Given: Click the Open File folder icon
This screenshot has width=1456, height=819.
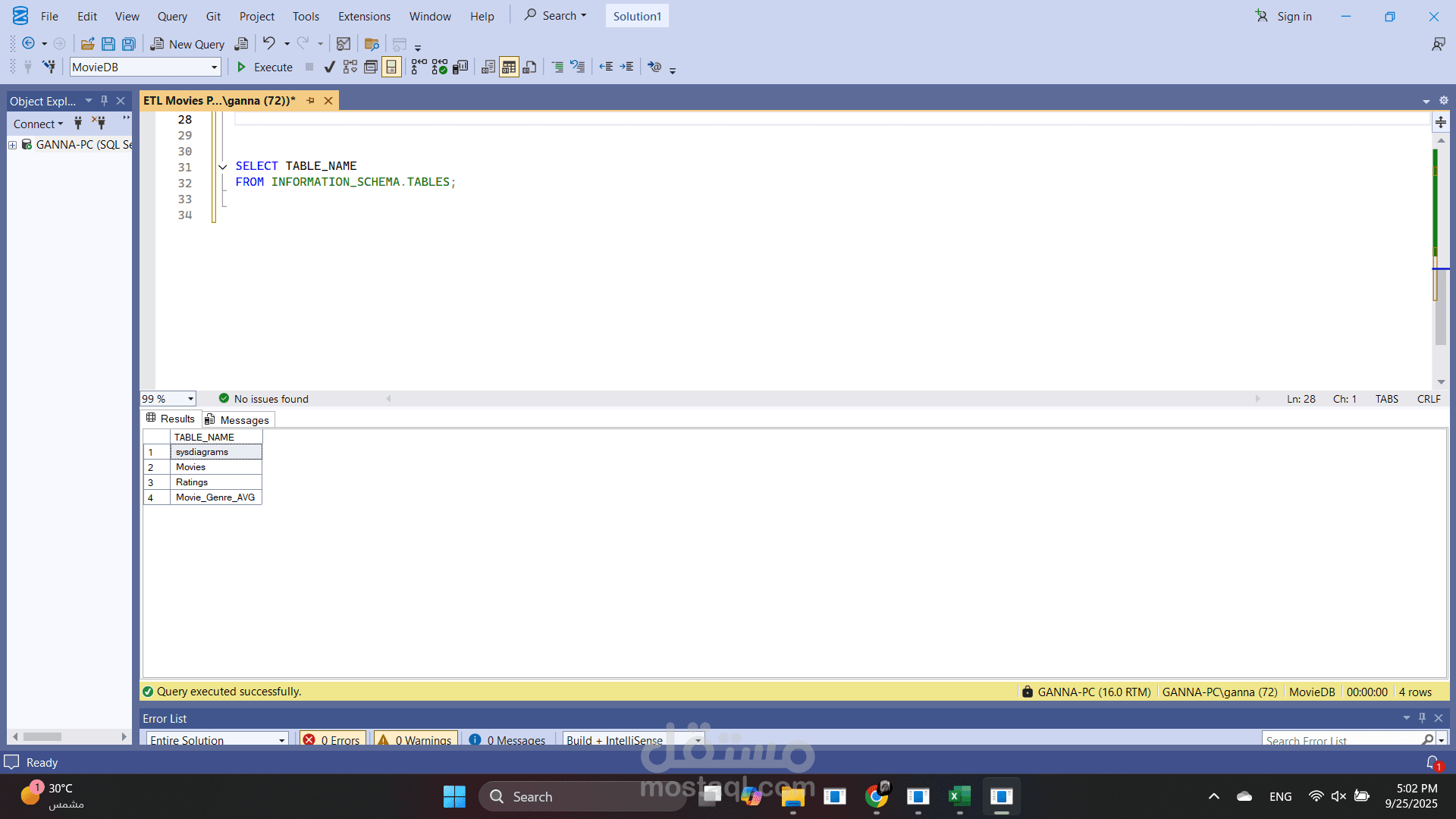Looking at the screenshot, I should 87,44.
